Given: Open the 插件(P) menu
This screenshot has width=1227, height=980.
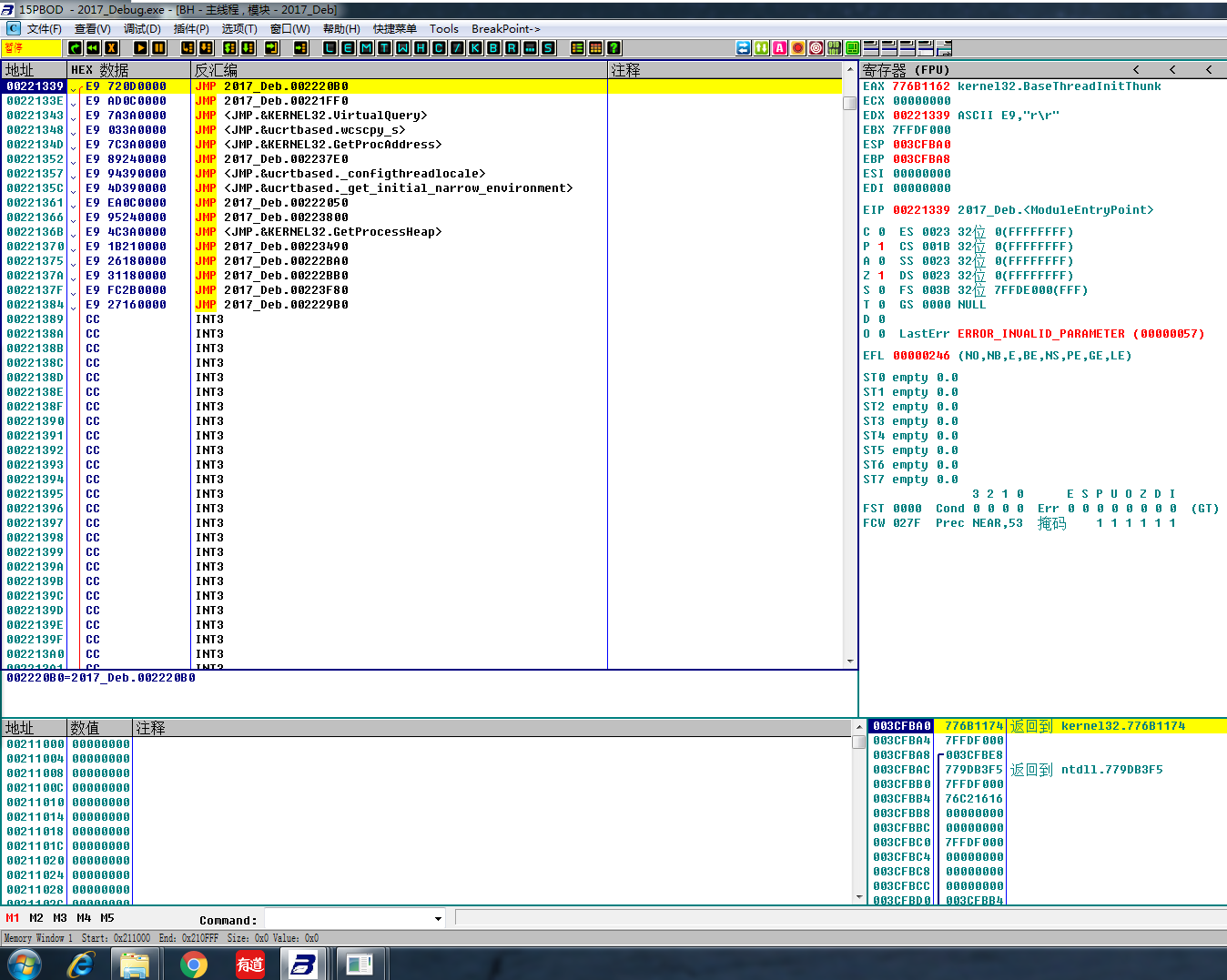Looking at the screenshot, I should [191, 29].
